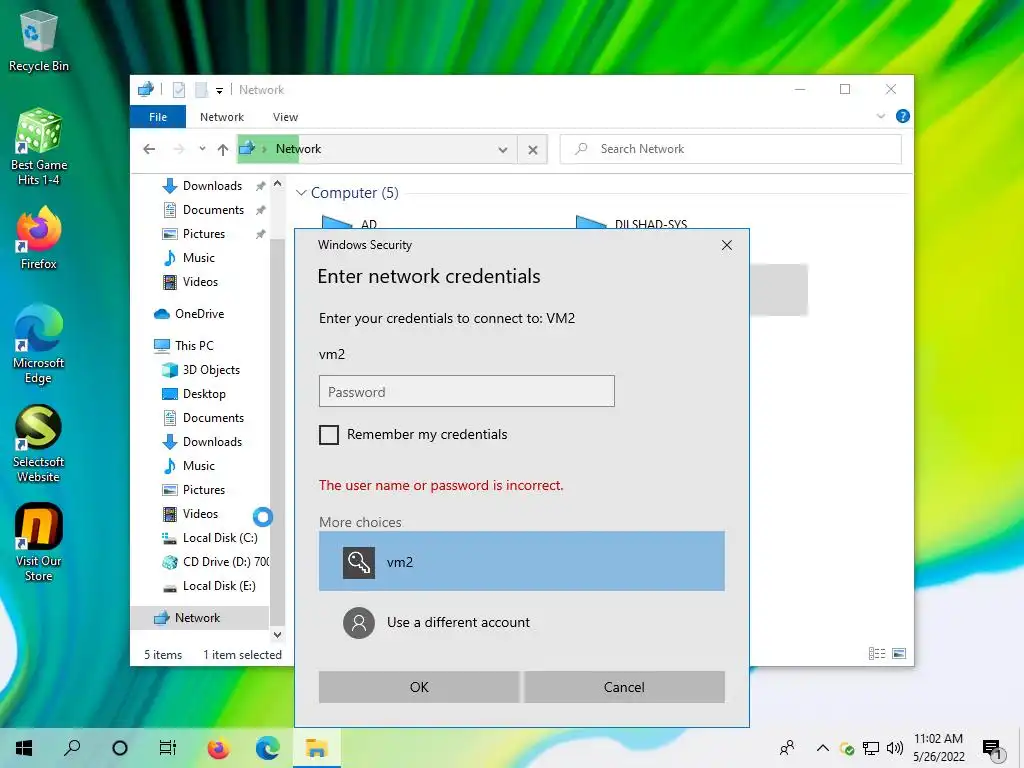The width and height of the screenshot is (1024, 768).
Task: Select OneDrive in navigation pane
Action: click(x=200, y=313)
